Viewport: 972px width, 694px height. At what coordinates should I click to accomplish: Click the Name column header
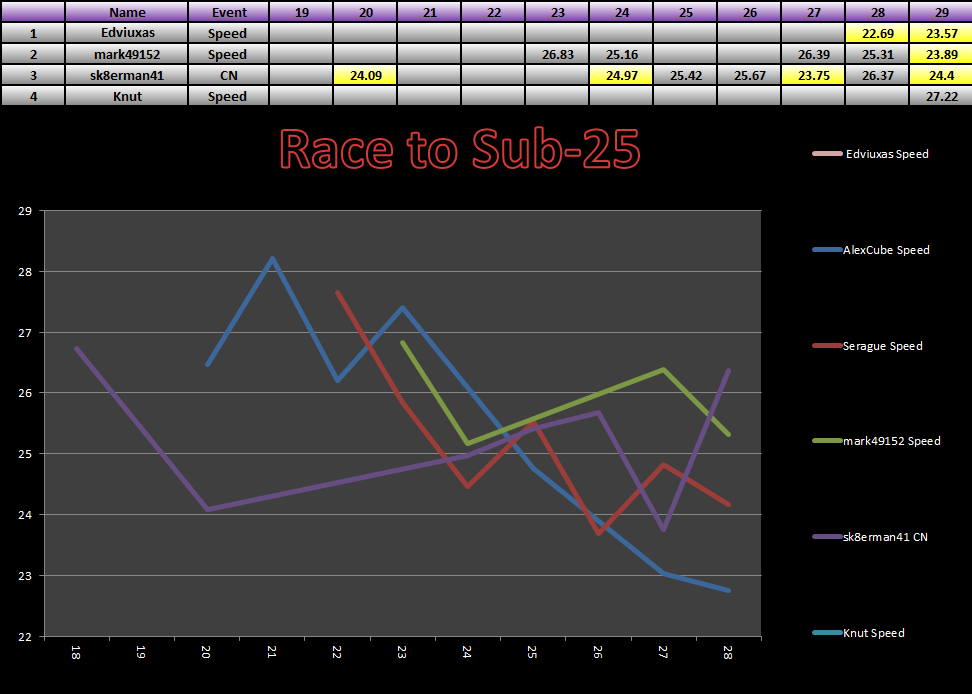coord(126,12)
